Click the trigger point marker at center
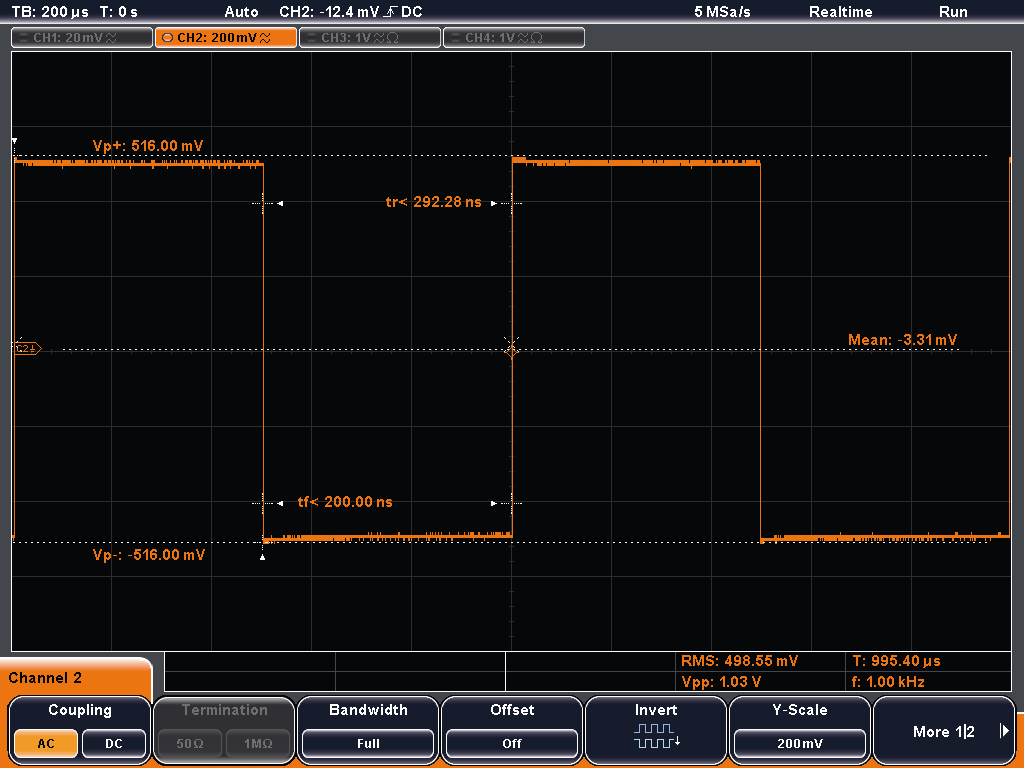Image resolution: width=1024 pixels, height=768 pixels. 512,349
